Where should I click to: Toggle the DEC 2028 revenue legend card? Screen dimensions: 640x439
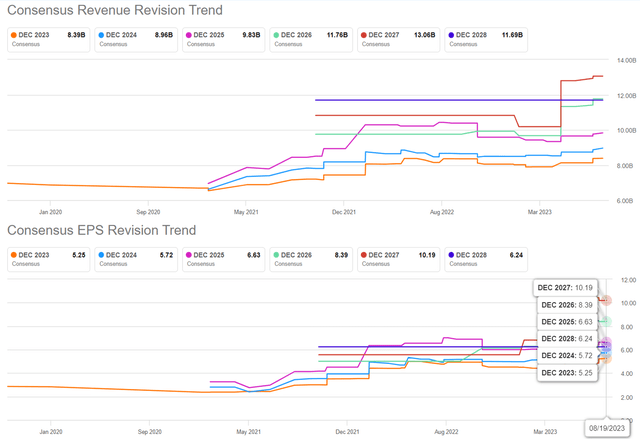(x=486, y=40)
